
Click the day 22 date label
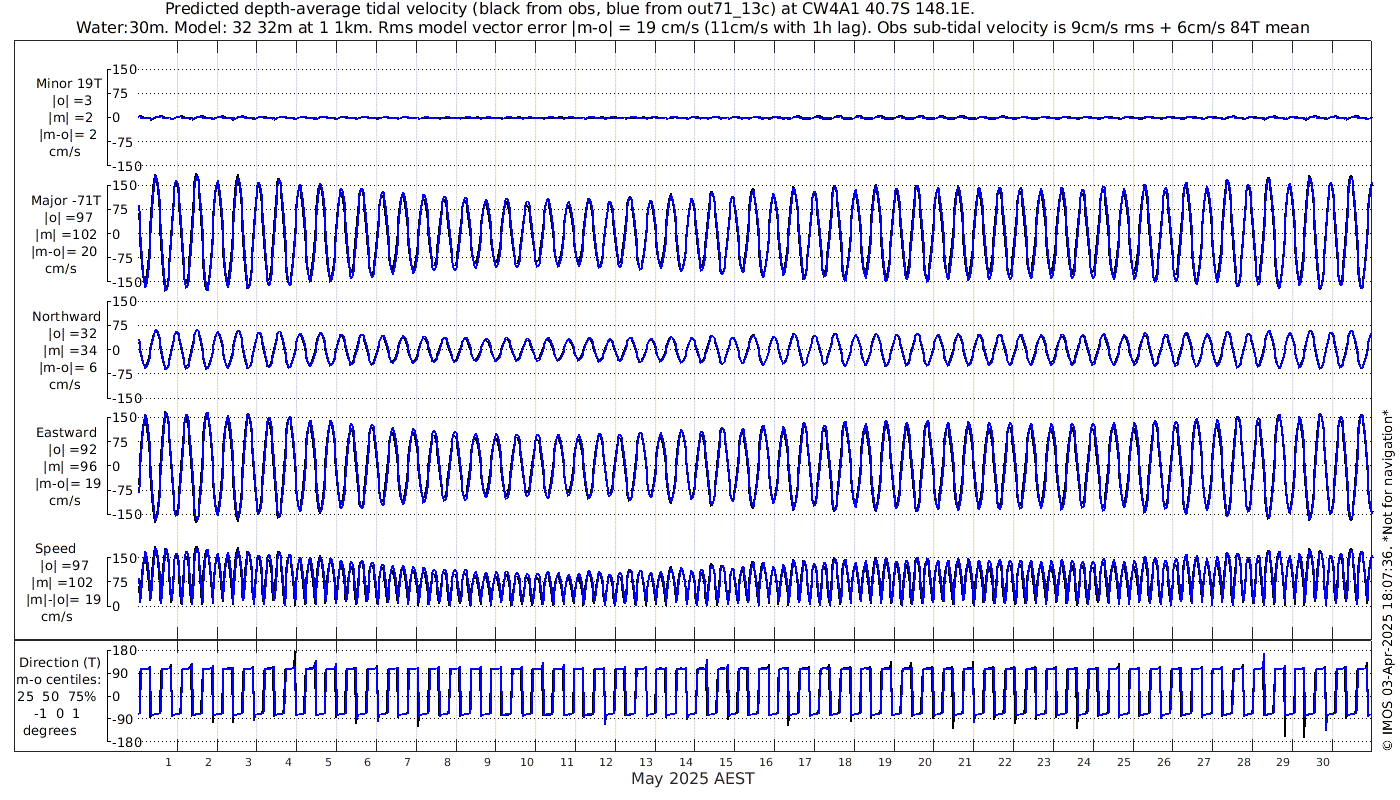(x=1004, y=762)
